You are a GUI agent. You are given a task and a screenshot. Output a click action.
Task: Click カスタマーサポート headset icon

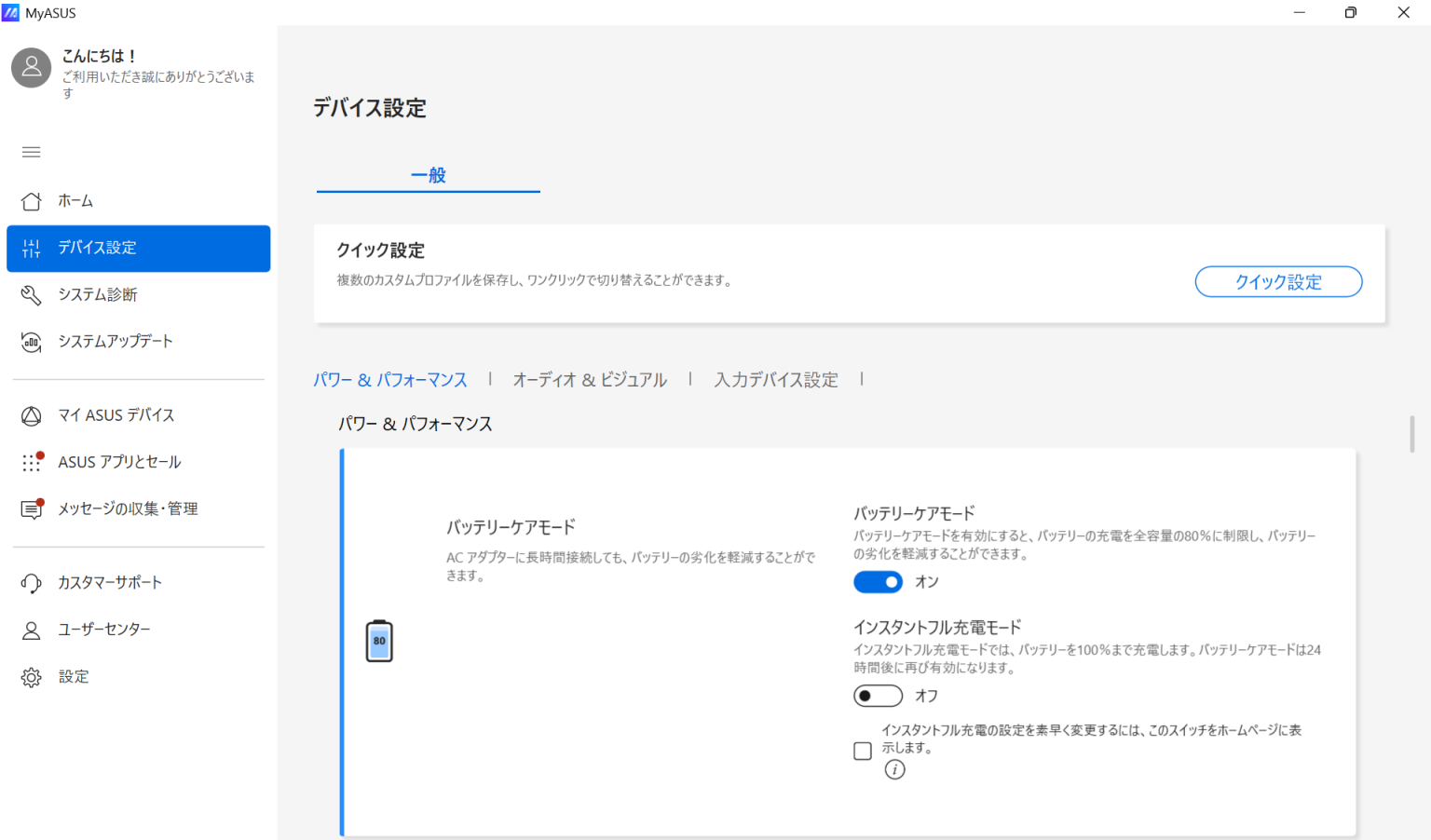click(32, 583)
